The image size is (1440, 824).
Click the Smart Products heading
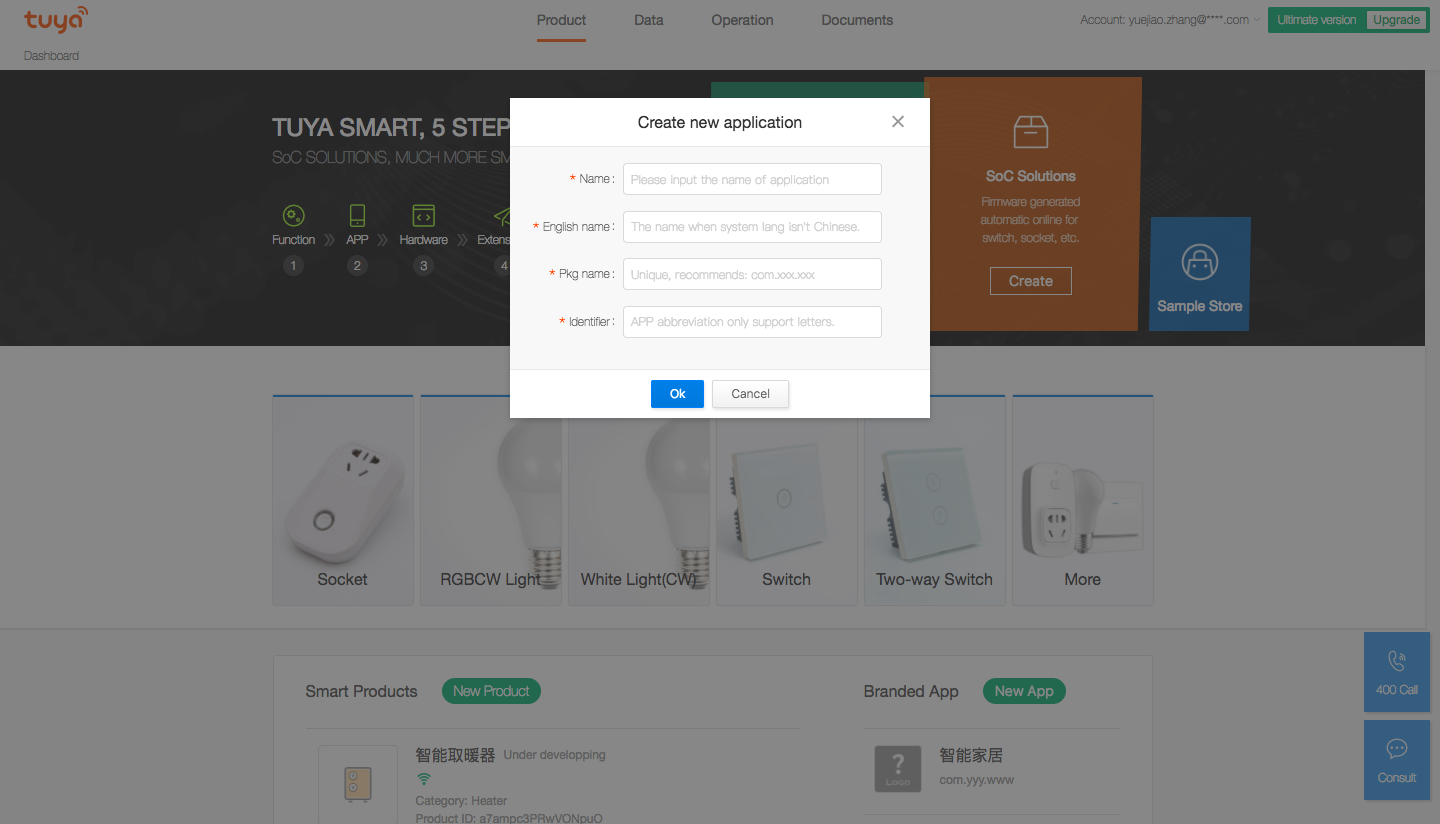point(361,691)
